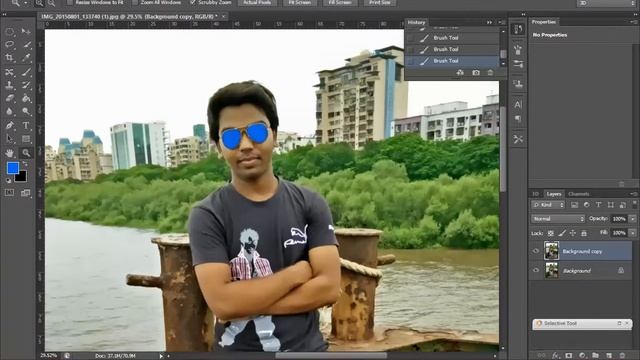Screen dimensions: 640x360
Task: Select the Crop tool
Action: click(9, 58)
